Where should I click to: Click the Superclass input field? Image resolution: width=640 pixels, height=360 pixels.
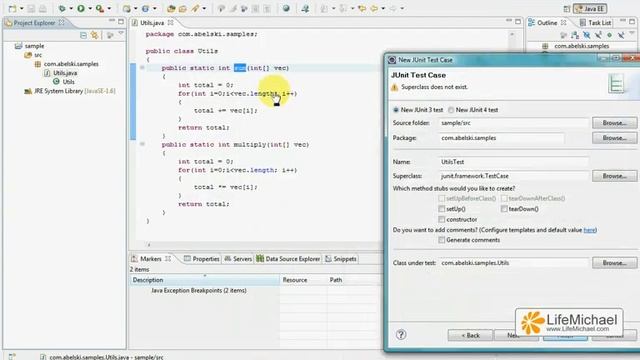point(513,176)
